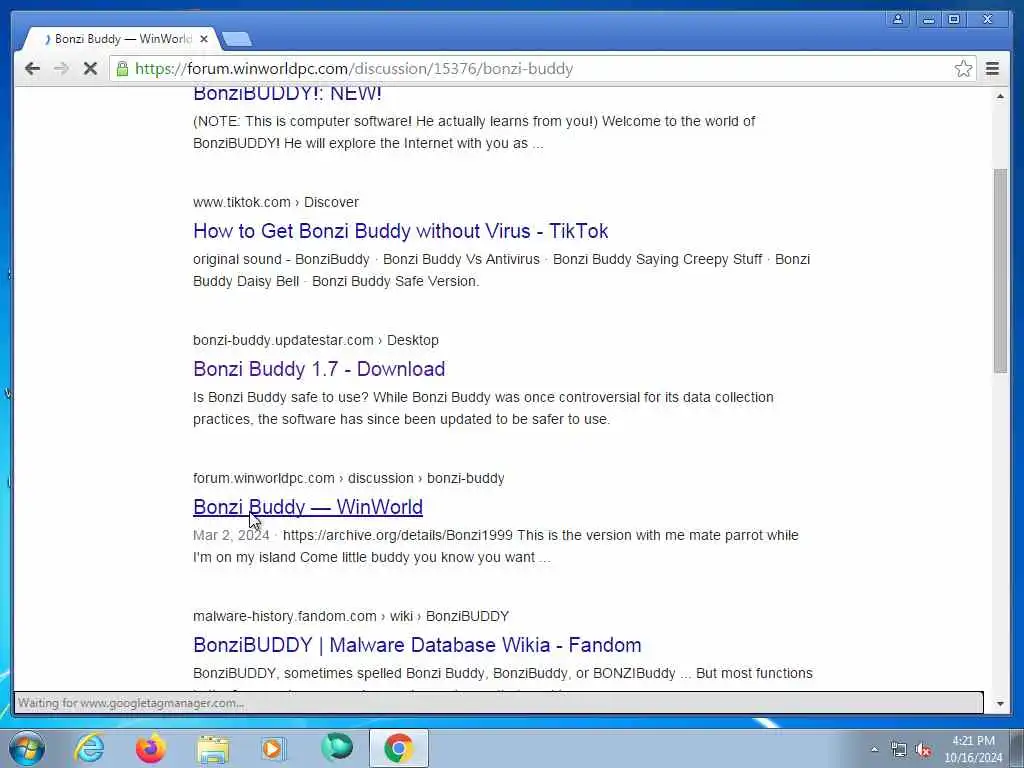Image resolution: width=1024 pixels, height=768 pixels.
Task: Open the green round taskbar application
Action: pyautogui.click(x=337, y=748)
